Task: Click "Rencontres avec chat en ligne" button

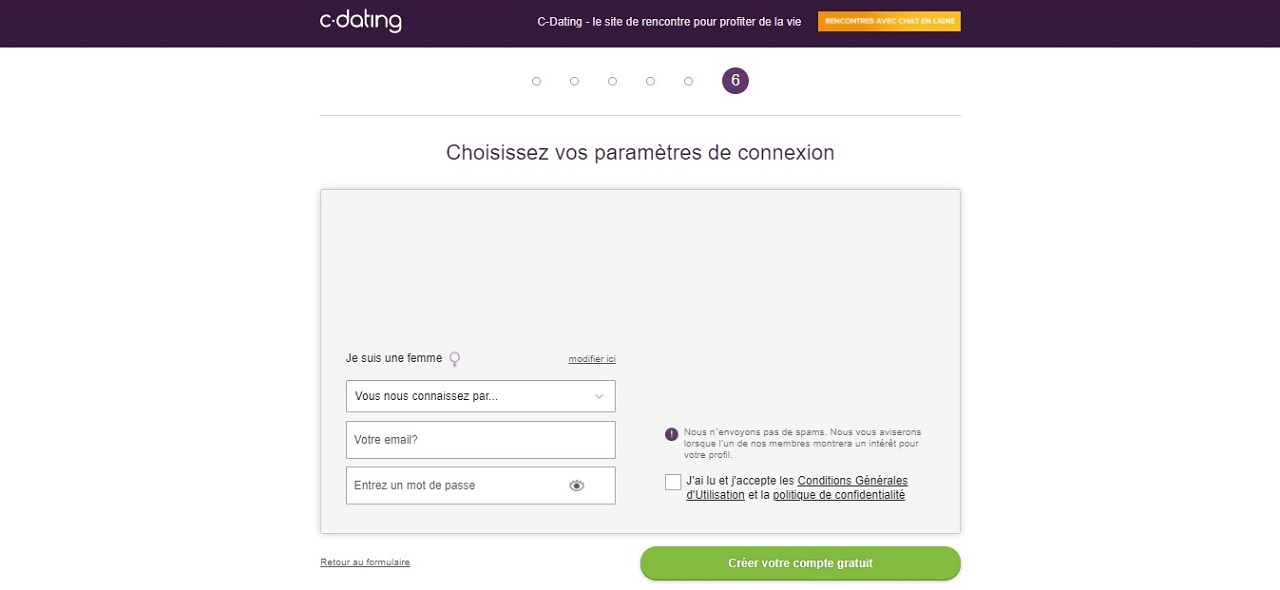Action: 889,21
